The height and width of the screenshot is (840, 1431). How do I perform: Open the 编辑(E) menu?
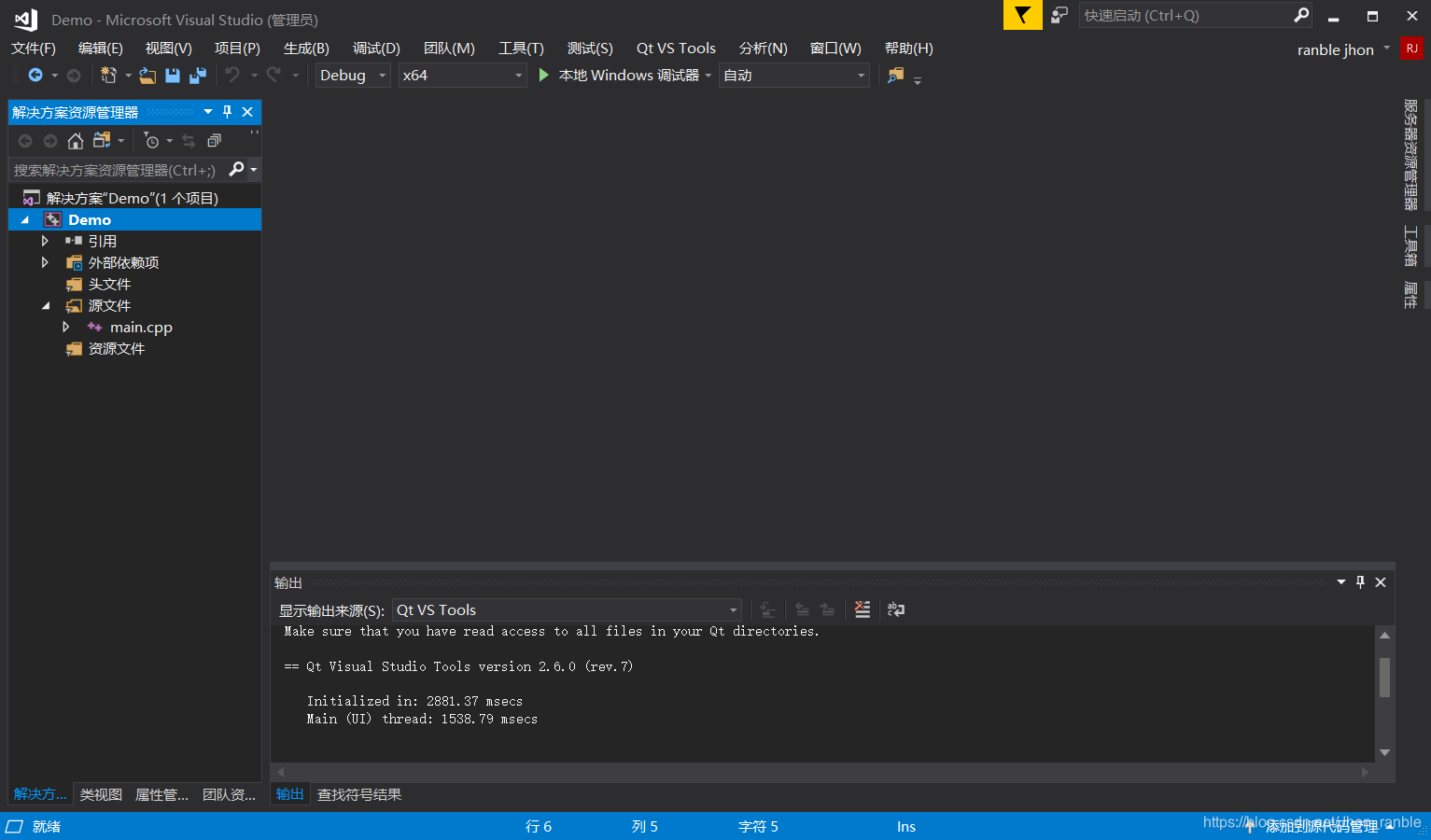tap(101, 49)
